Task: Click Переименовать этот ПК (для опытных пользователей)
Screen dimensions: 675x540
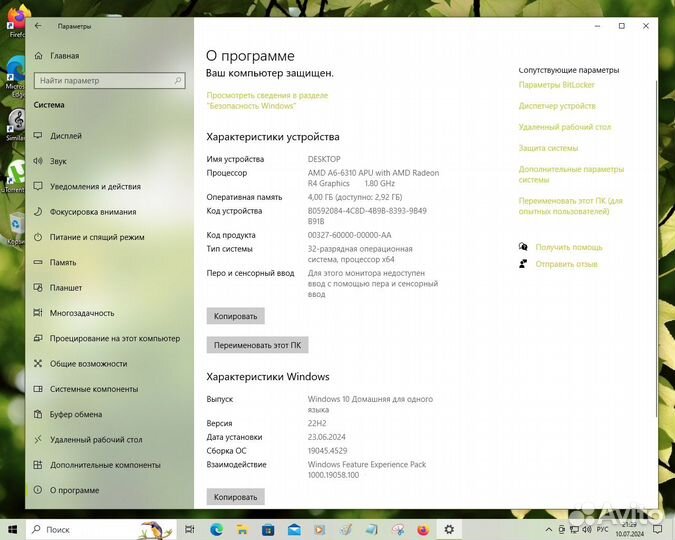Action: click(x=570, y=206)
